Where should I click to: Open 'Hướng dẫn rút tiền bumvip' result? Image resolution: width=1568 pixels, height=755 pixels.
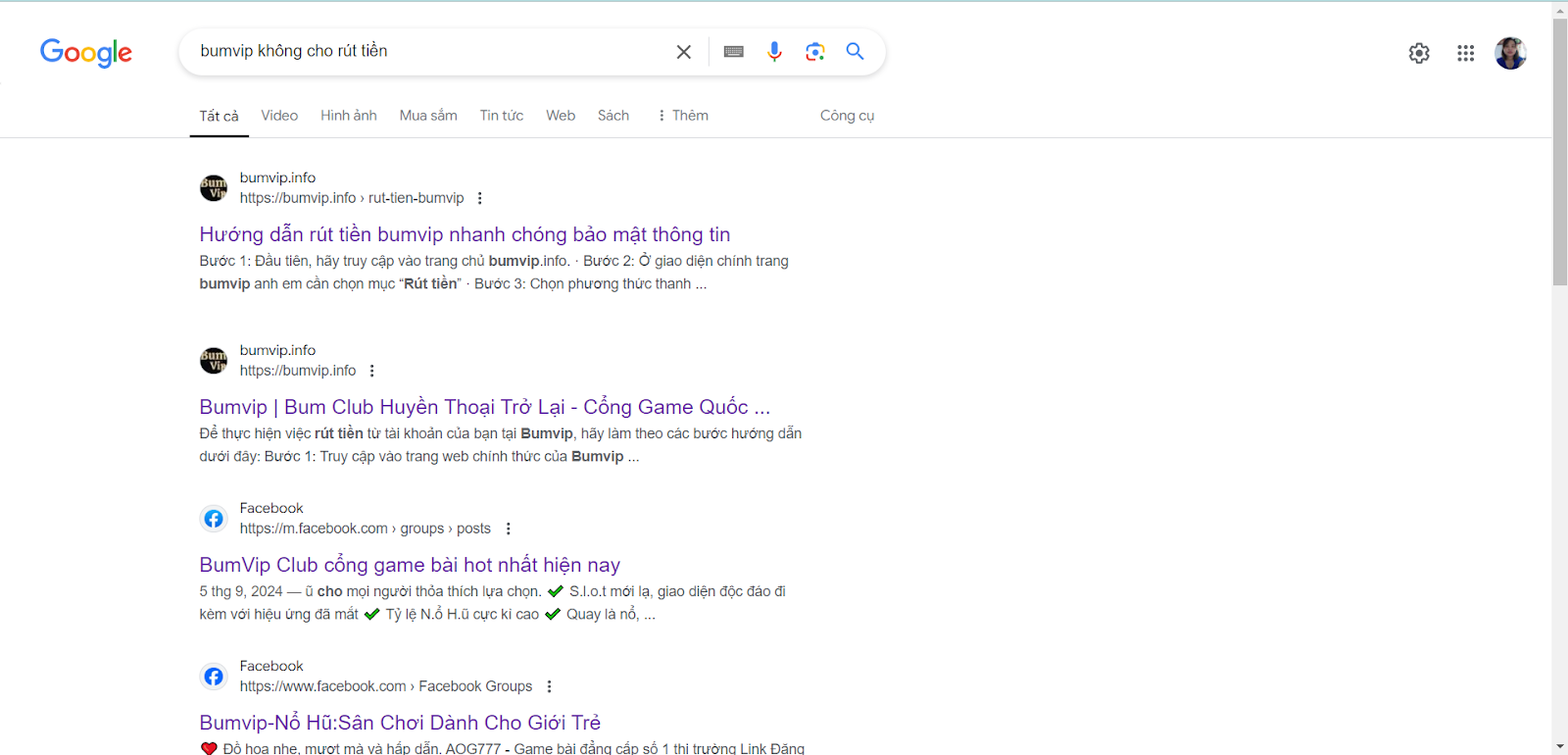tap(465, 234)
